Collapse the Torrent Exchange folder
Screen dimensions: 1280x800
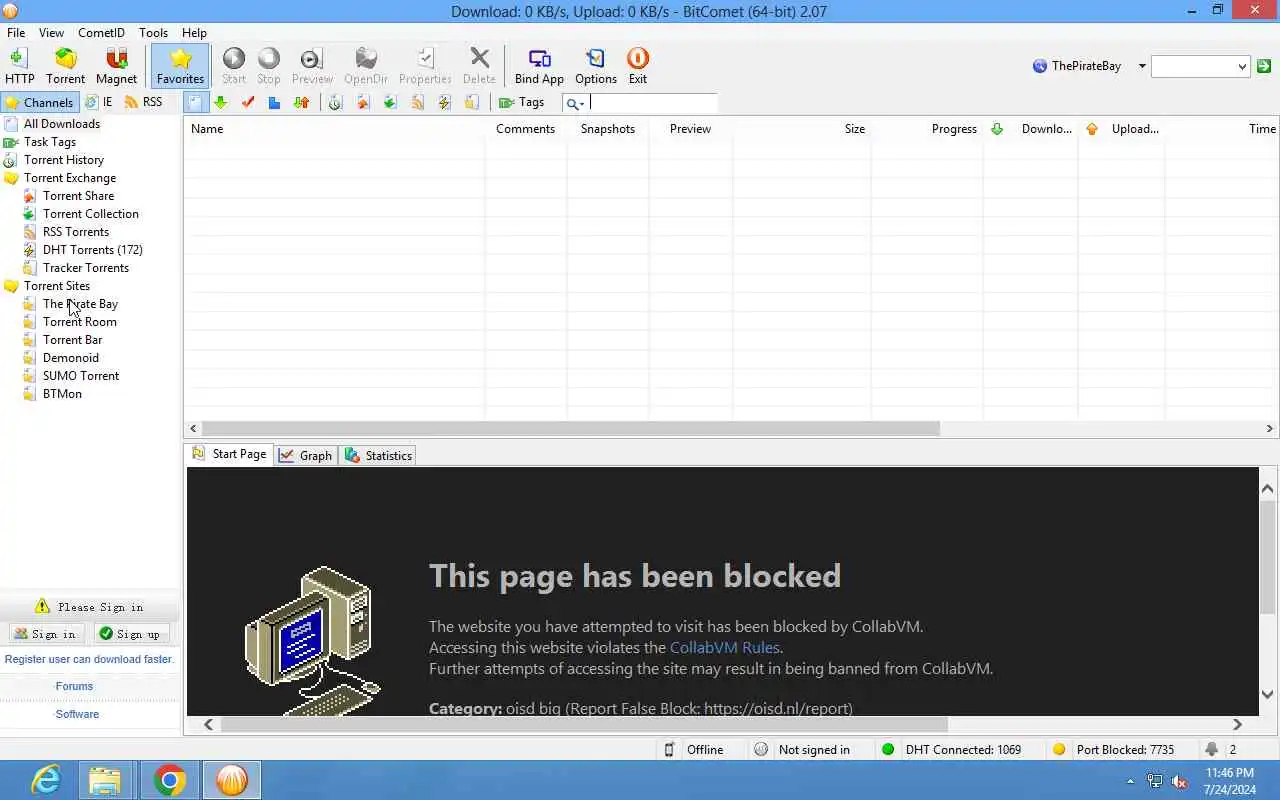70,178
